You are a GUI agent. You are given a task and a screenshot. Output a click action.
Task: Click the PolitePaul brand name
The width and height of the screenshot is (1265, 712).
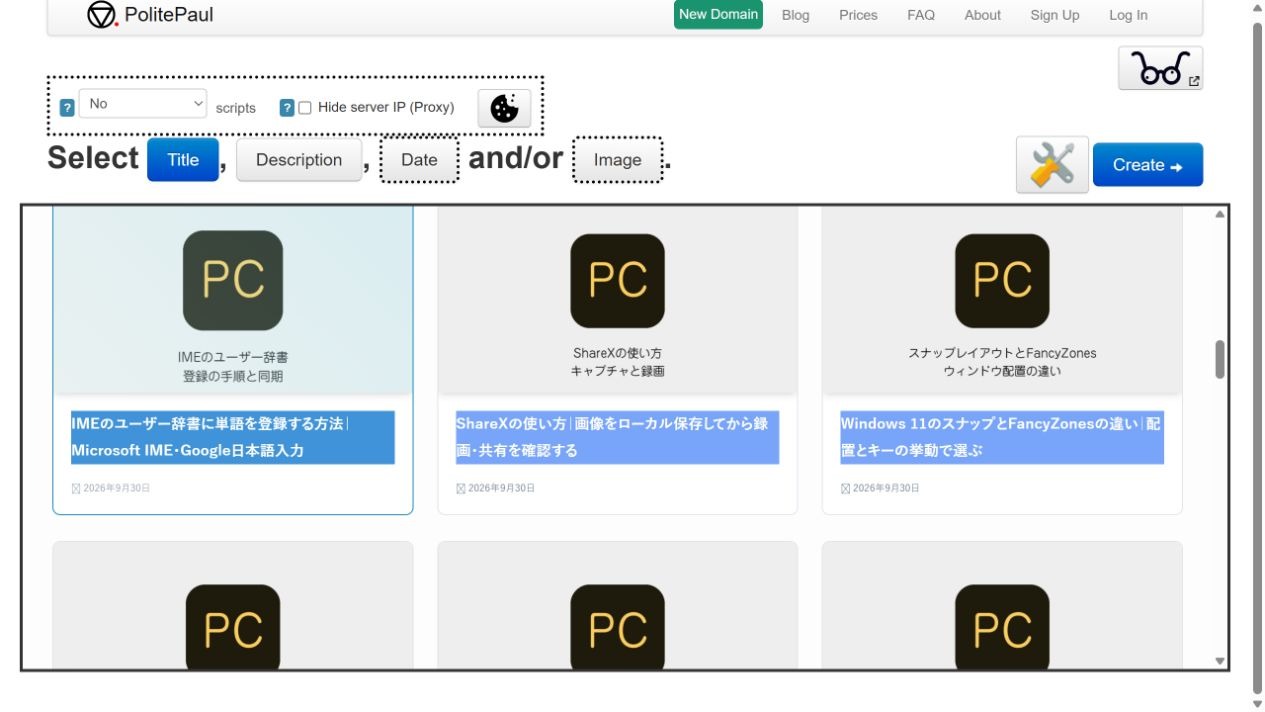(169, 15)
